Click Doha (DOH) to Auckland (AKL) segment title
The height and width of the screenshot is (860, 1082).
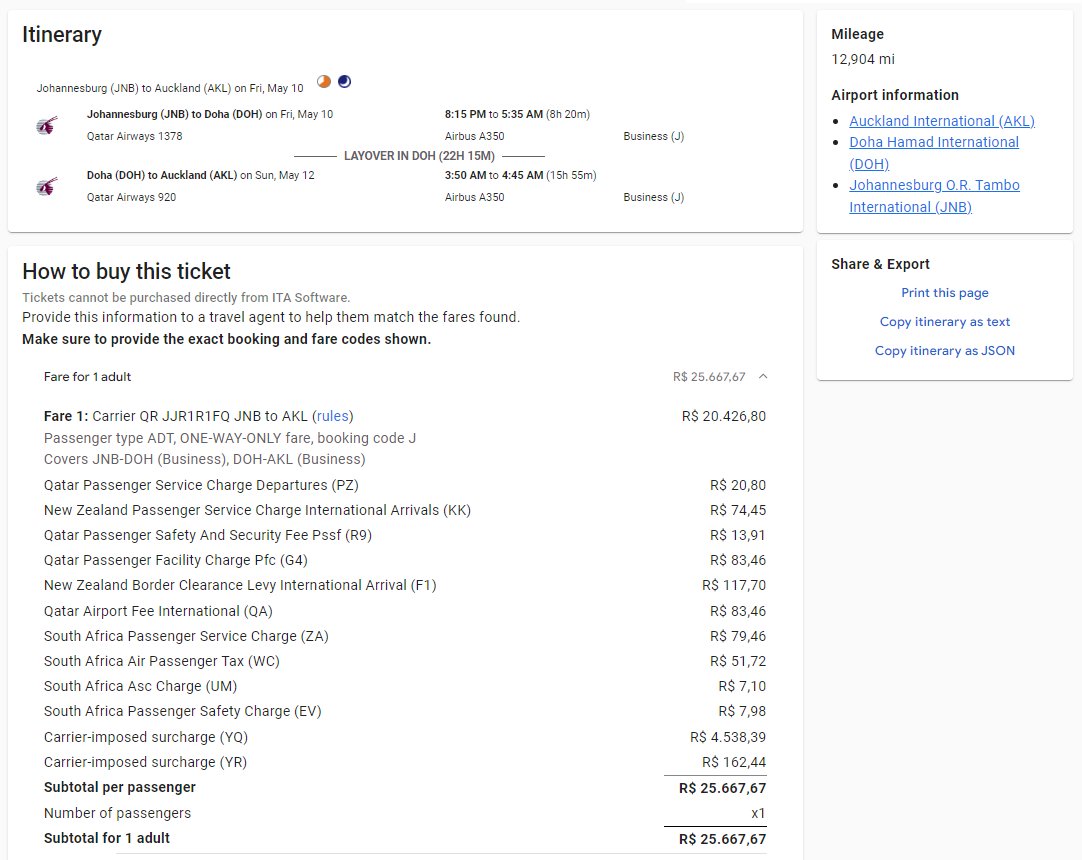click(x=162, y=175)
